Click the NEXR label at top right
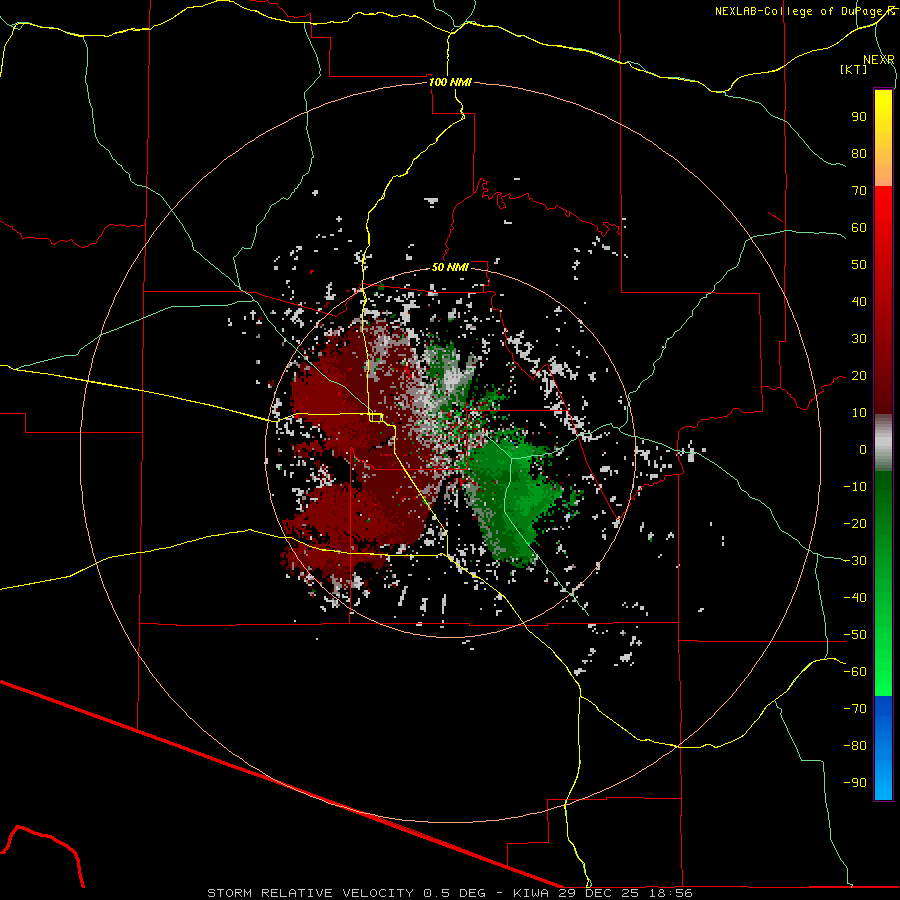900x900 pixels. (878, 60)
